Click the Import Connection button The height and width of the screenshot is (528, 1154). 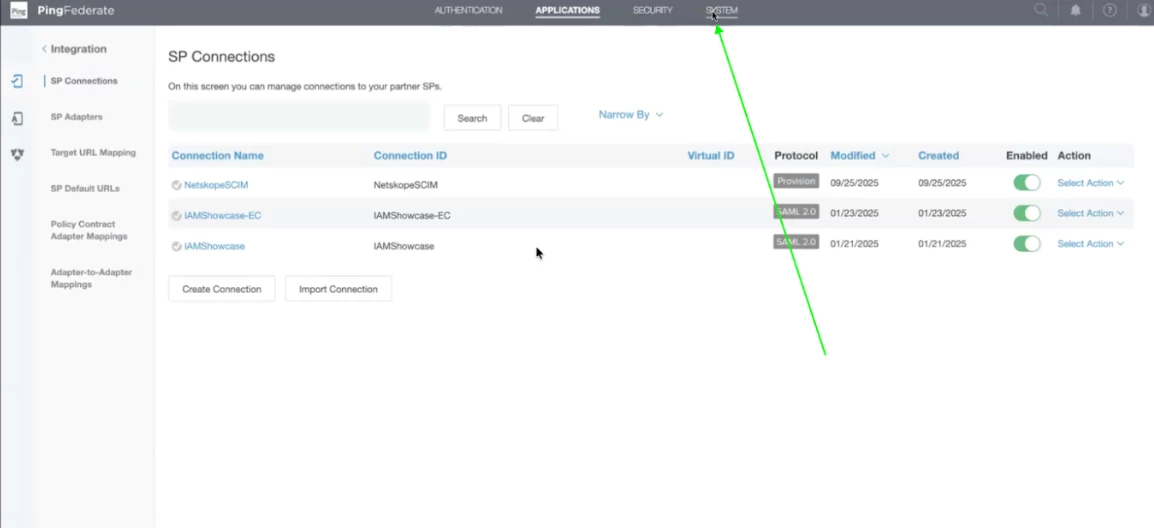[x=339, y=289]
